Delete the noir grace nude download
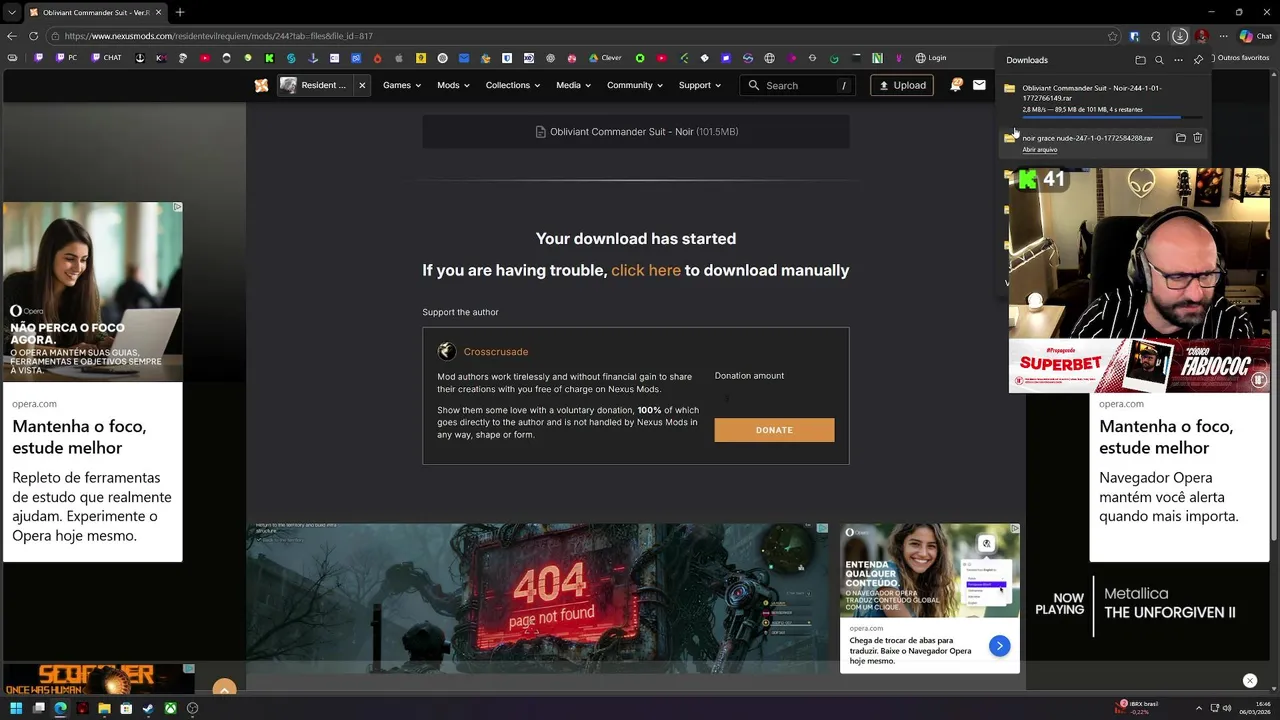Viewport: 1280px width, 720px height. click(x=1198, y=138)
